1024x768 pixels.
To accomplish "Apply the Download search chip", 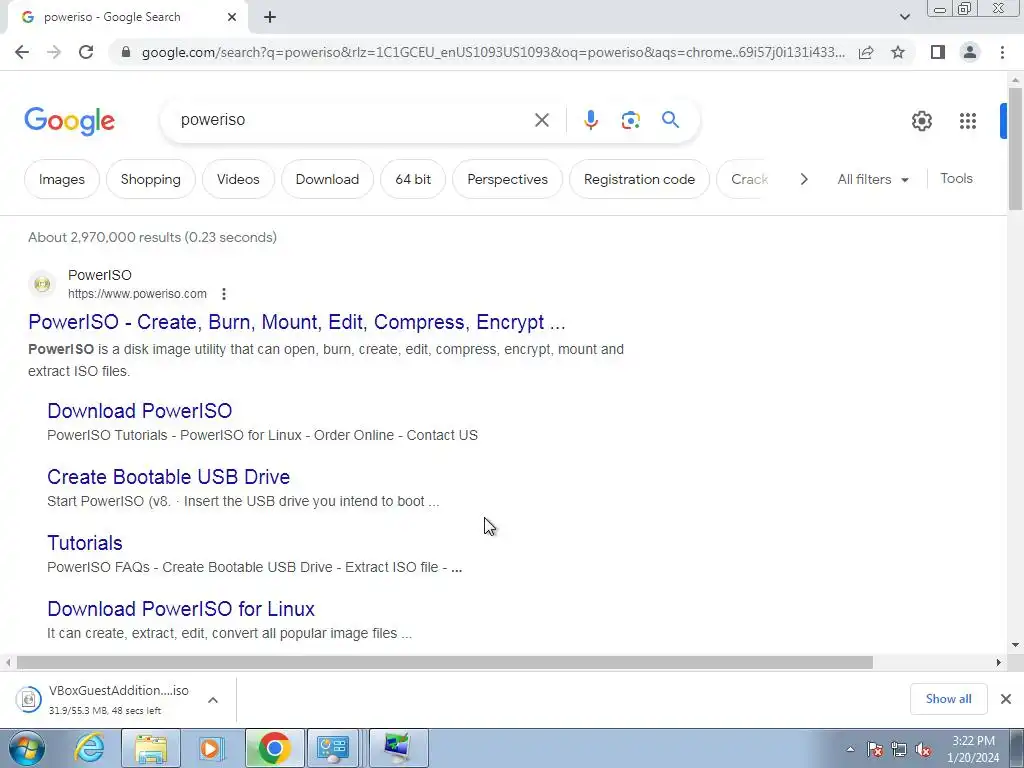I will pyautogui.click(x=327, y=179).
